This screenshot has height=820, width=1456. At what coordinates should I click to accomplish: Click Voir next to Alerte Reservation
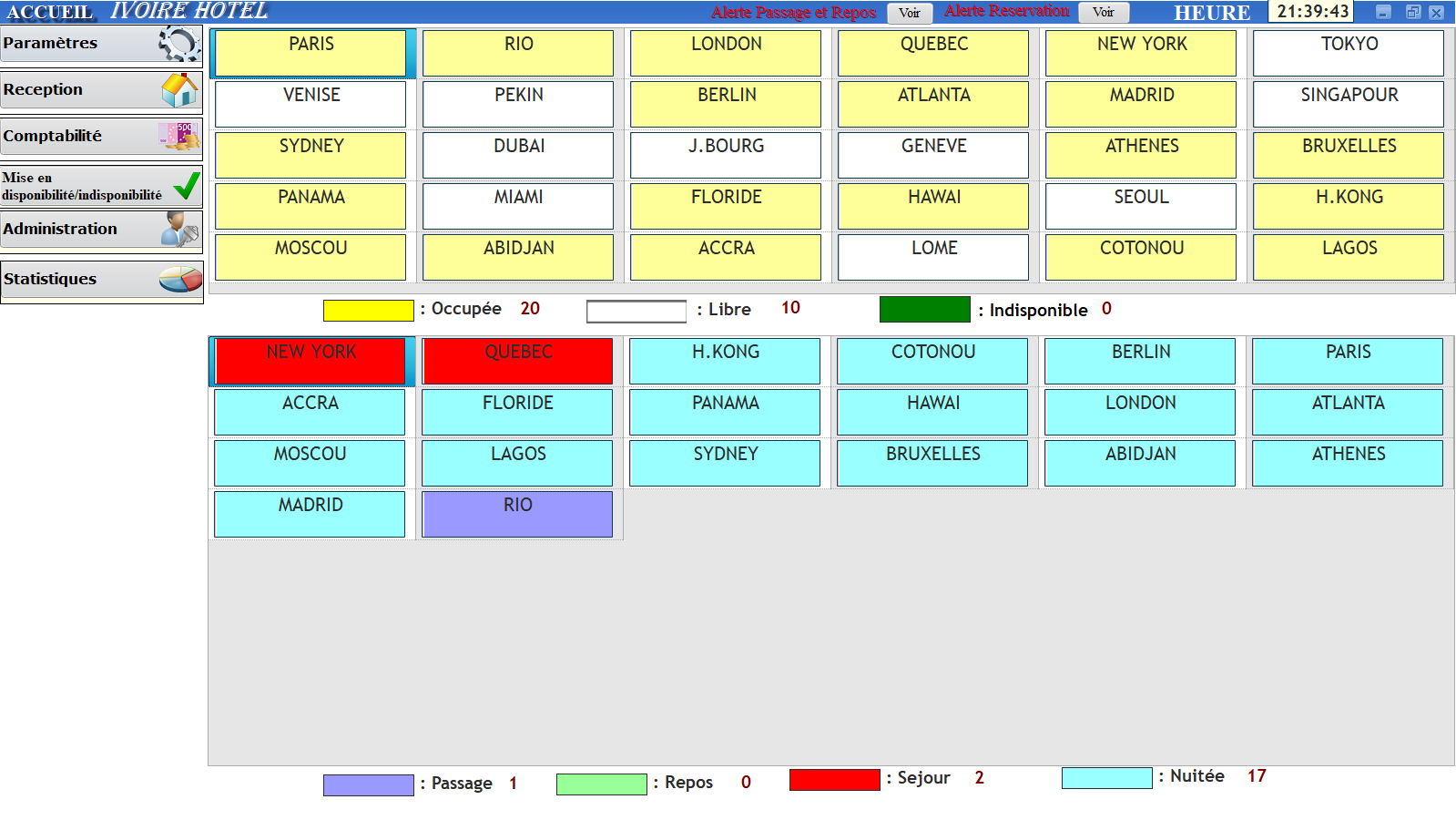[1103, 12]
